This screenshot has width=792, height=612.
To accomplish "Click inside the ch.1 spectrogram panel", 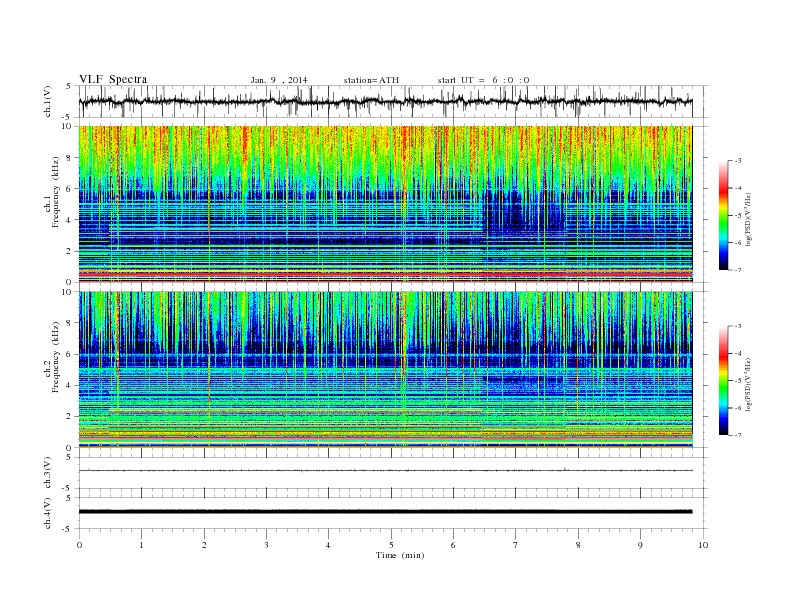I will (385, 204).
